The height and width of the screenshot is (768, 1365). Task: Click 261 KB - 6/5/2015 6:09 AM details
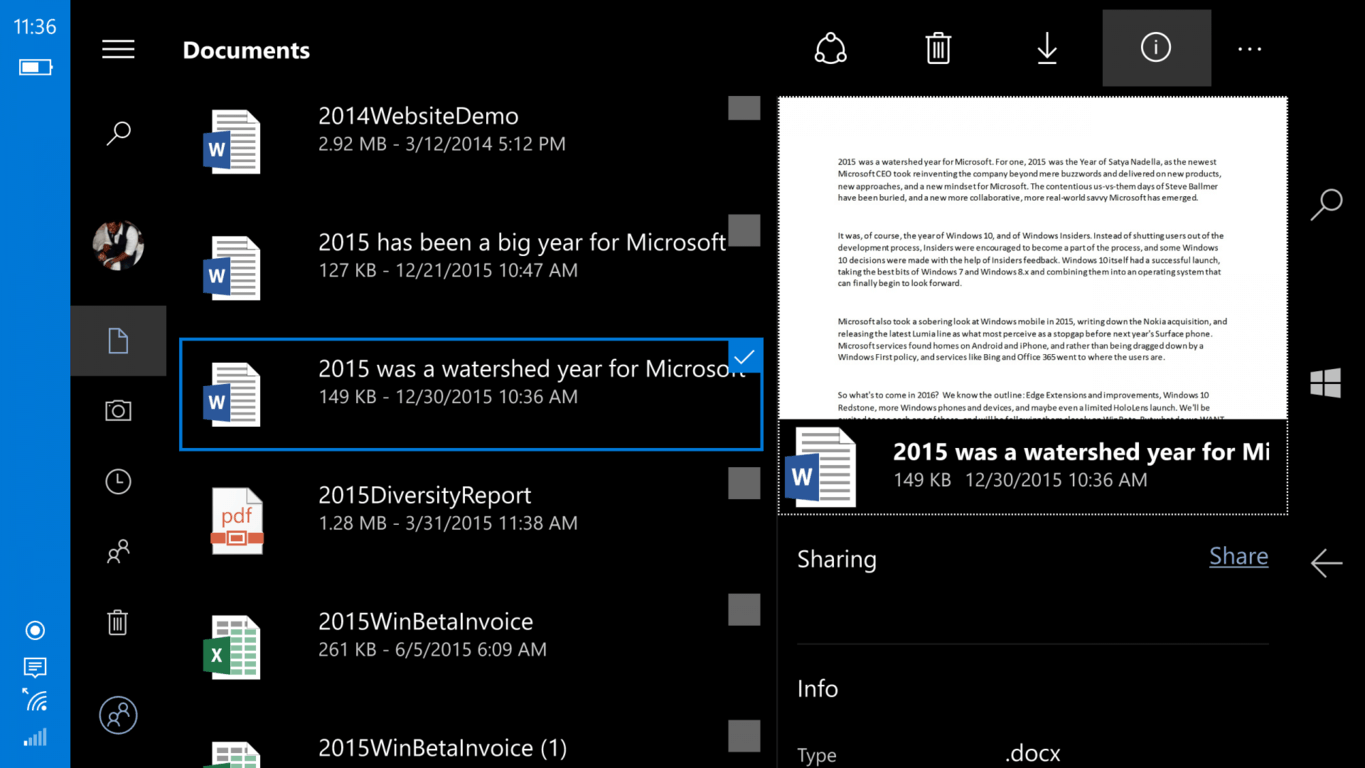pos(432,650)
